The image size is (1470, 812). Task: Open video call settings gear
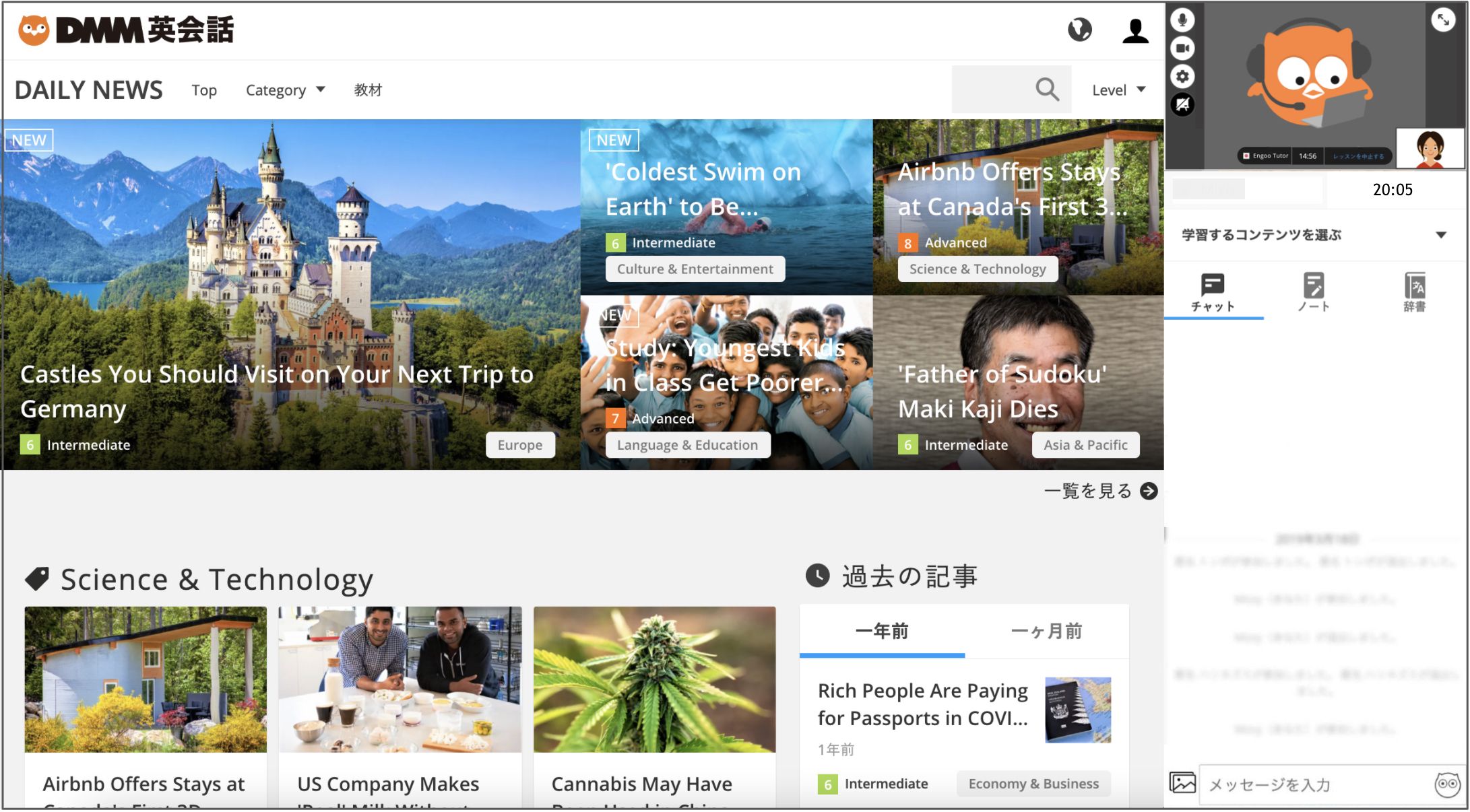[1182, 76]
